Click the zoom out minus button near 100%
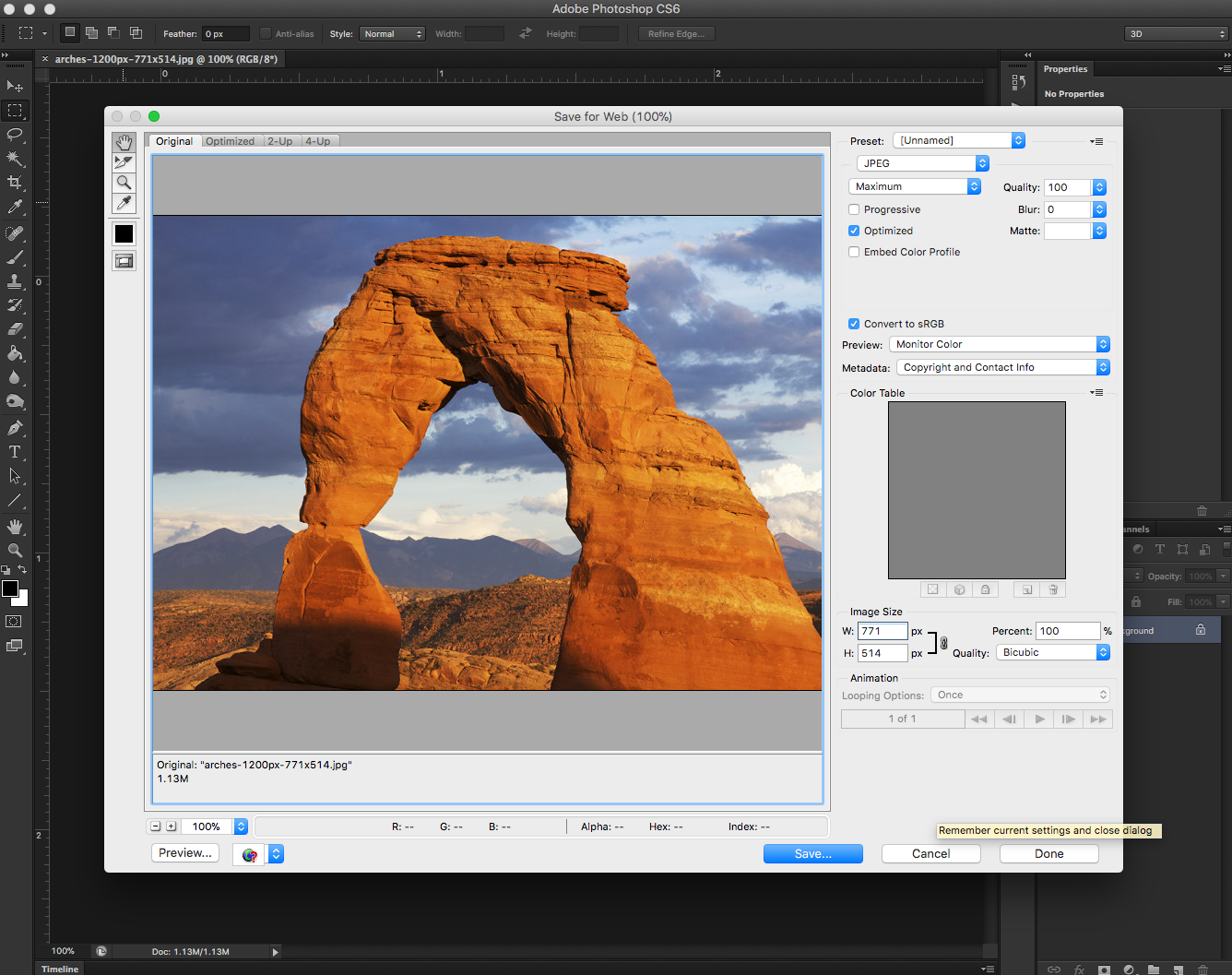The width and height of the screenshot is (1232, 975). (x=156, y=826)
